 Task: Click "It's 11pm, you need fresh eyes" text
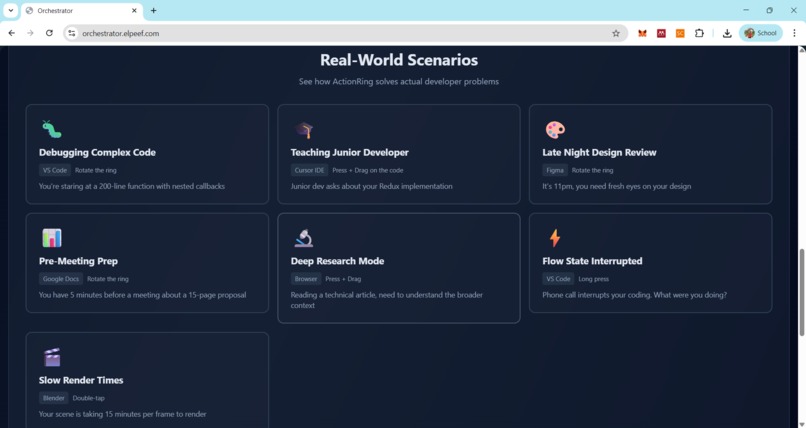[x=617, y=187]
